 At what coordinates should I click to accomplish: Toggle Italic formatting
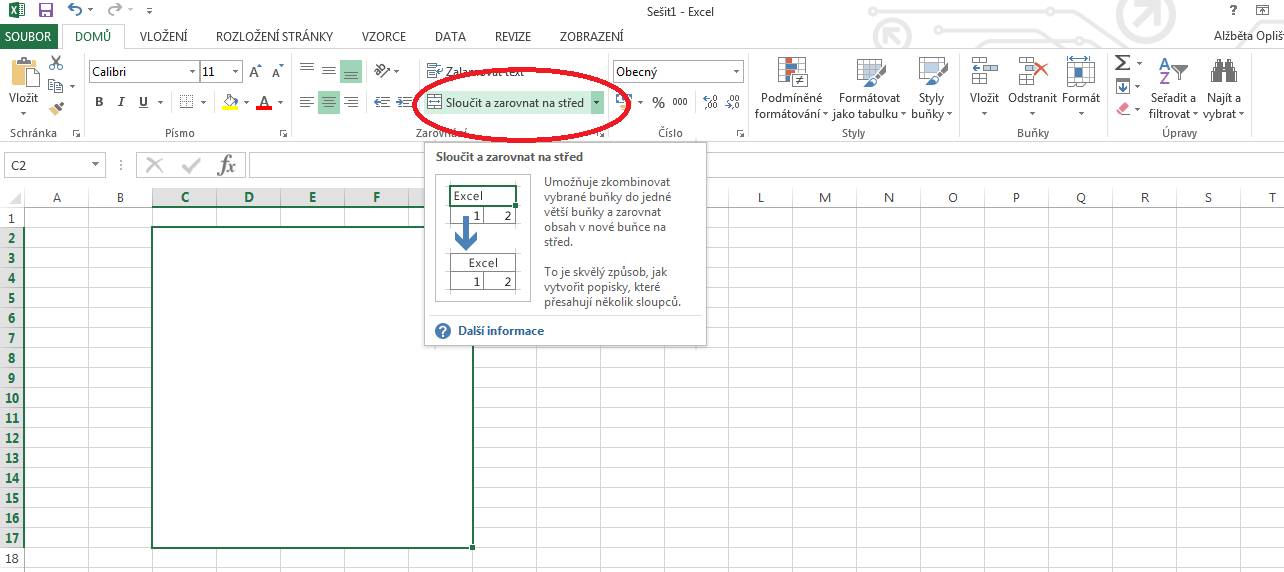pyautogui.click(x=121, y=102)
